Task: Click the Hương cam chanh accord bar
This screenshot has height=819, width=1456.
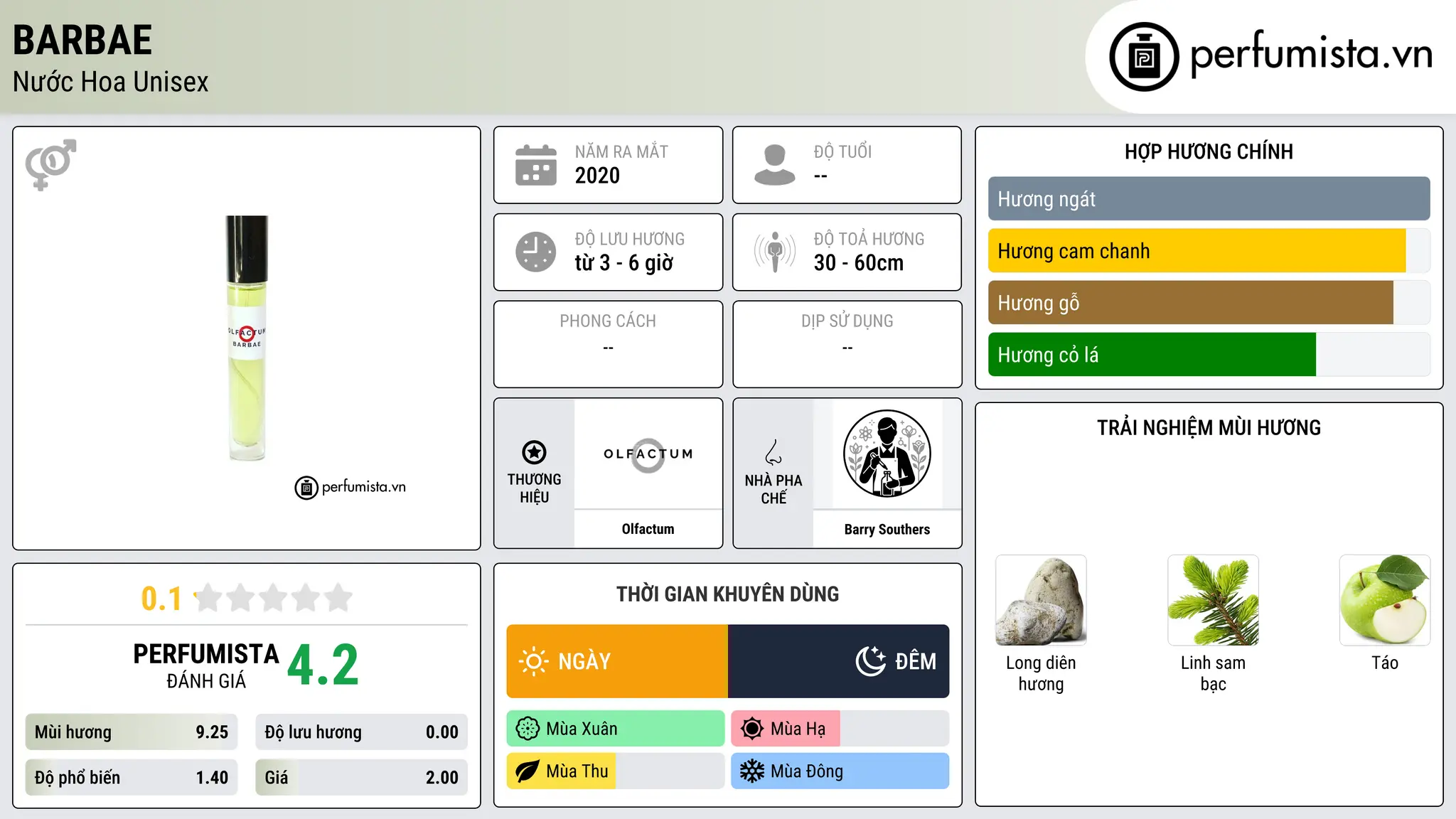Action: (1209, 250)
